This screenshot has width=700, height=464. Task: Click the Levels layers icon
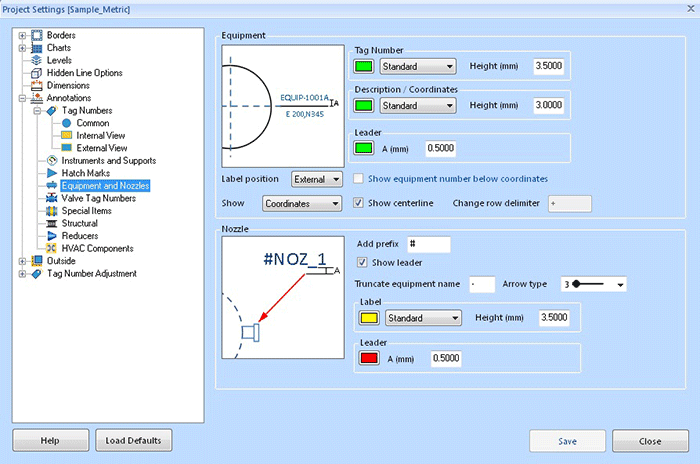37,60
